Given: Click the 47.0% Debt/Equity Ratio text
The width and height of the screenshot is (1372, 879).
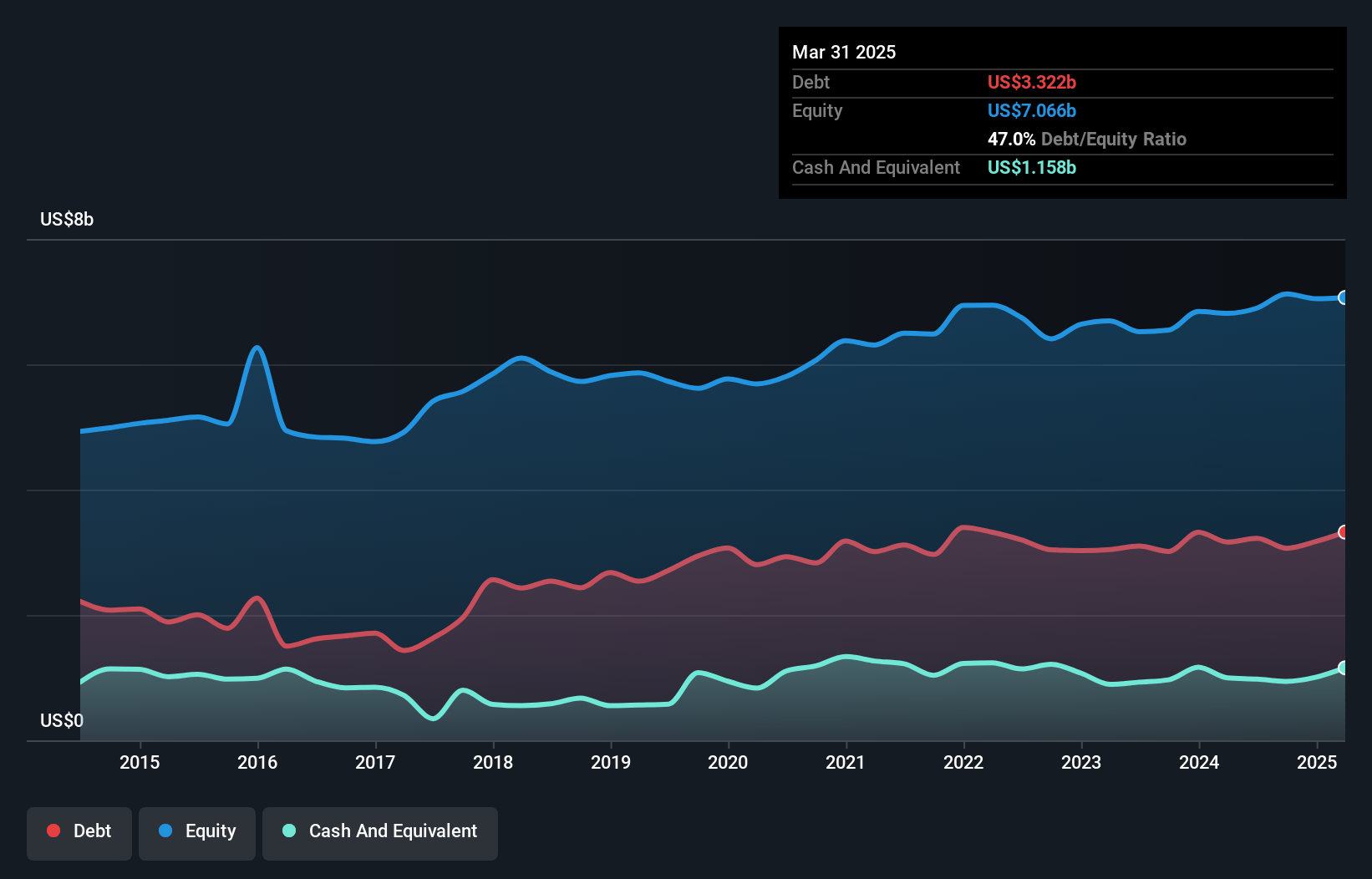Looking at the screenshot, I should pyautogui.click(x=1087, y=139).
